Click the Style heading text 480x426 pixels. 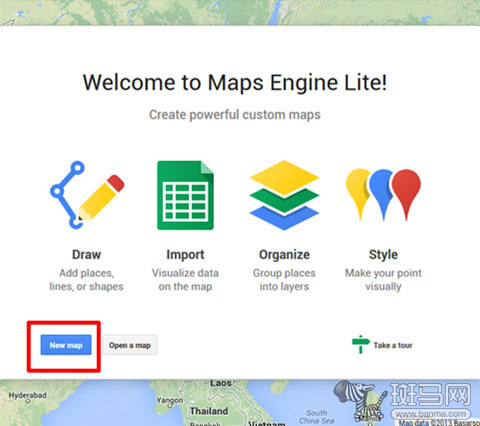pyautogui.click(x=383, y=255)
